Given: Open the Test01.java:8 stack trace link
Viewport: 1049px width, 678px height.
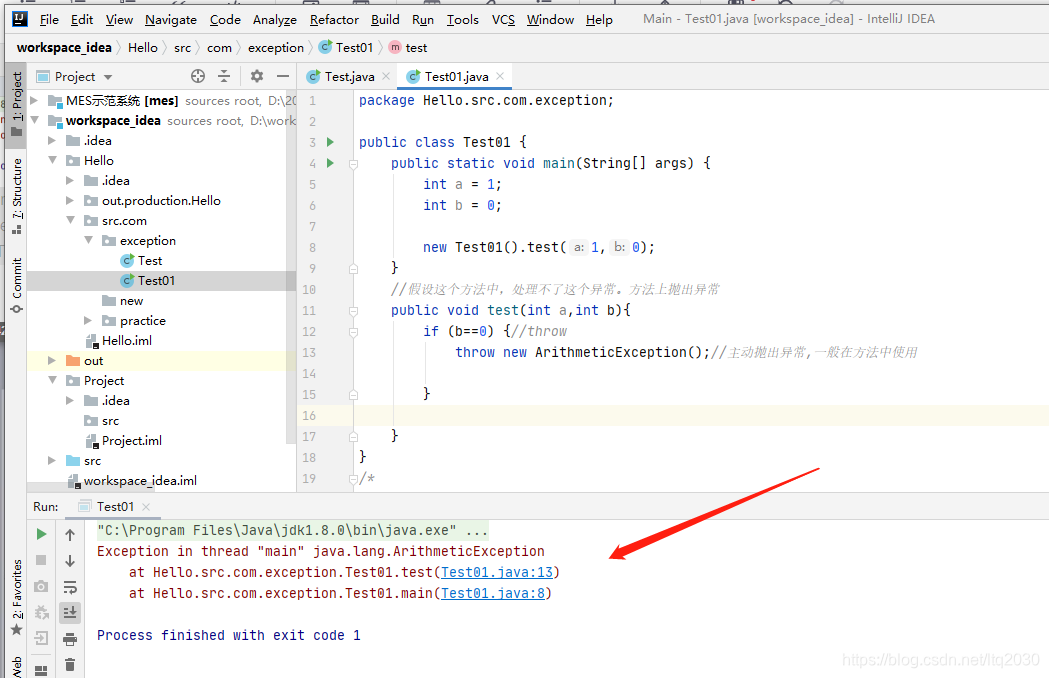Looking at the screenshot, I should pos(493,593).
